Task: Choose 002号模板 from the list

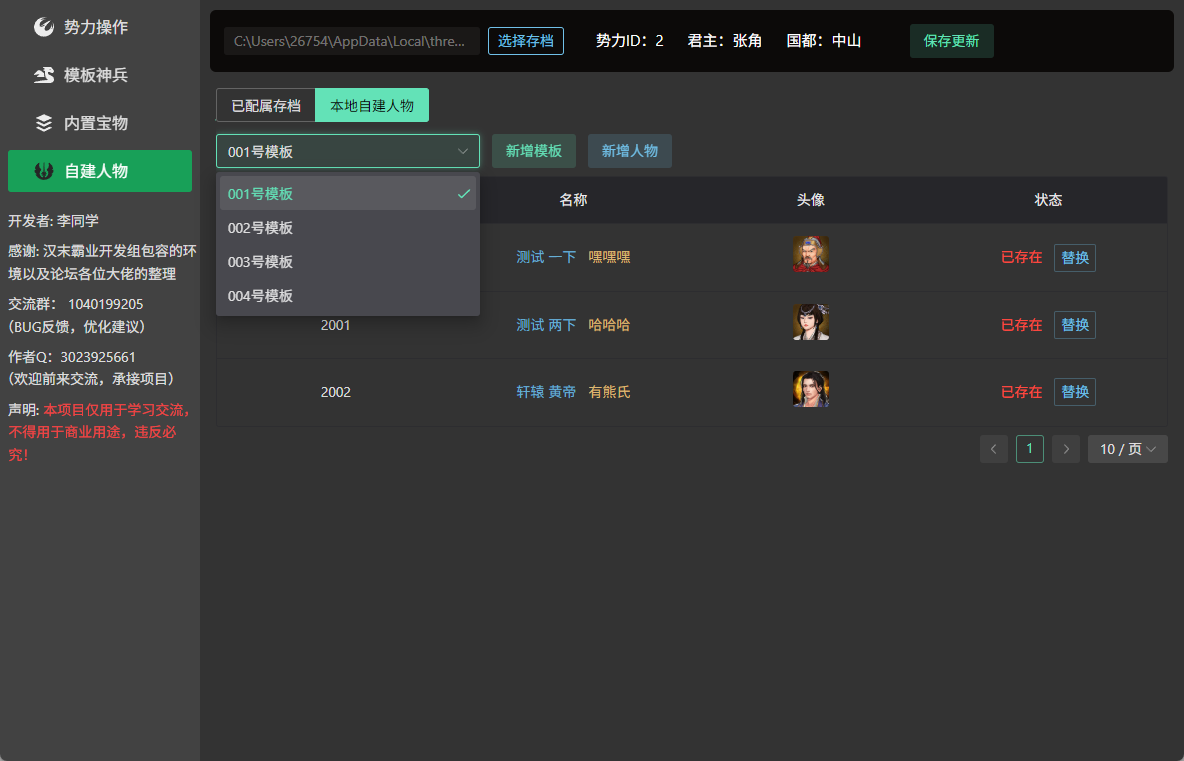Action: point(347,228)
